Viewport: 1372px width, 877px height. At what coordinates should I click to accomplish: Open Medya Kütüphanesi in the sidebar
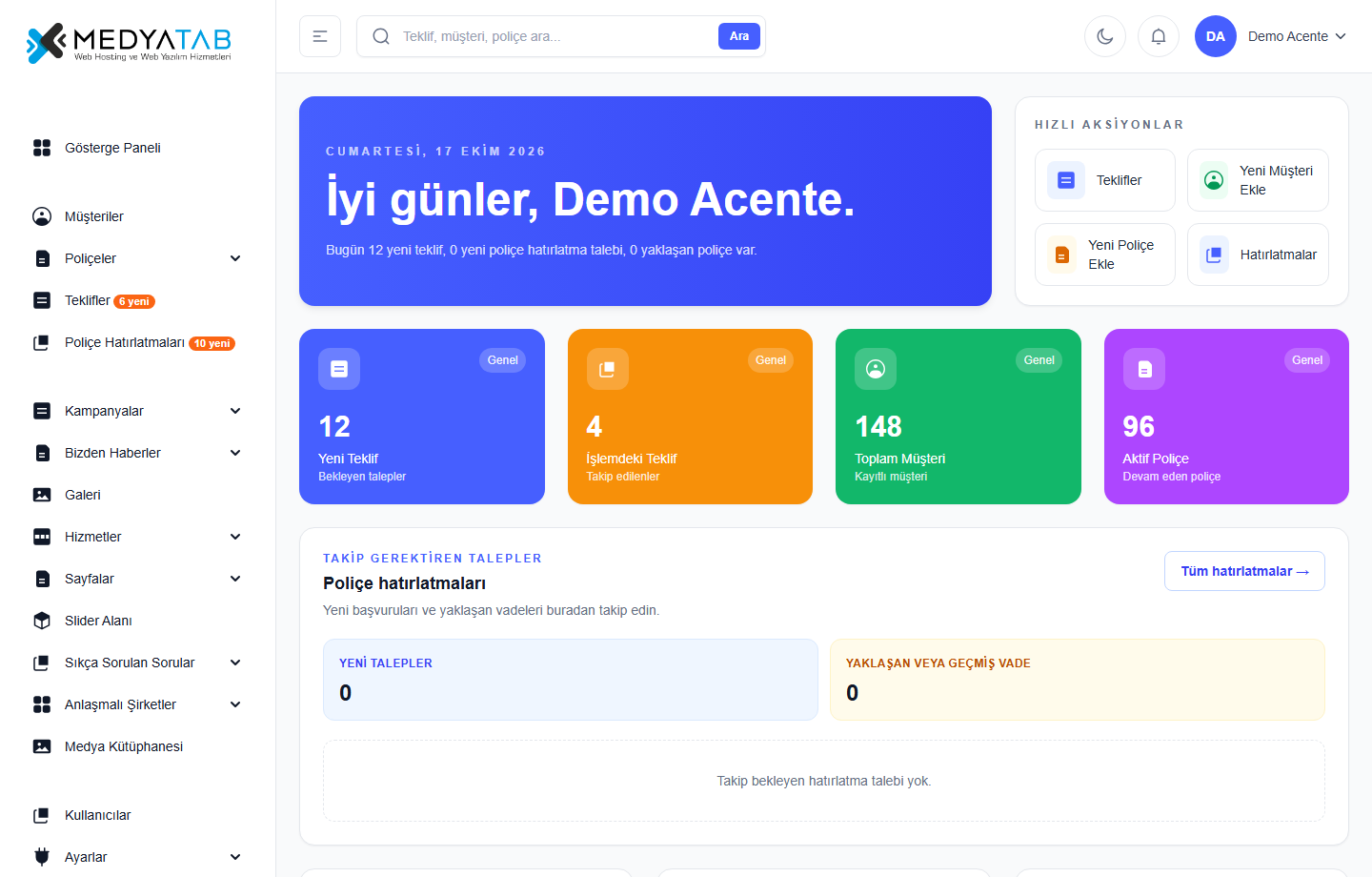(137, 746)
